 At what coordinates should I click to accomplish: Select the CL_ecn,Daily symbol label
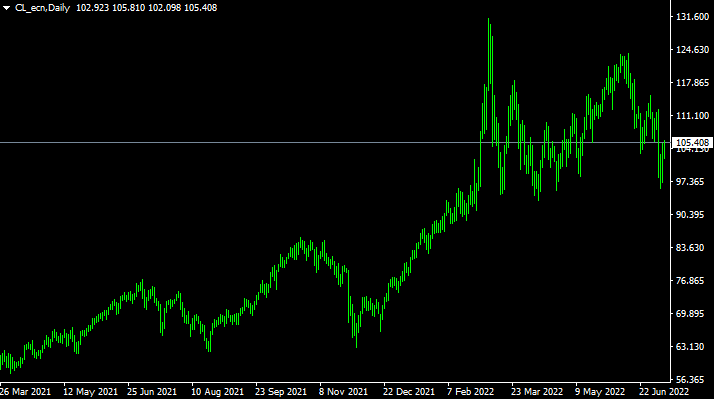pos(43,8)
